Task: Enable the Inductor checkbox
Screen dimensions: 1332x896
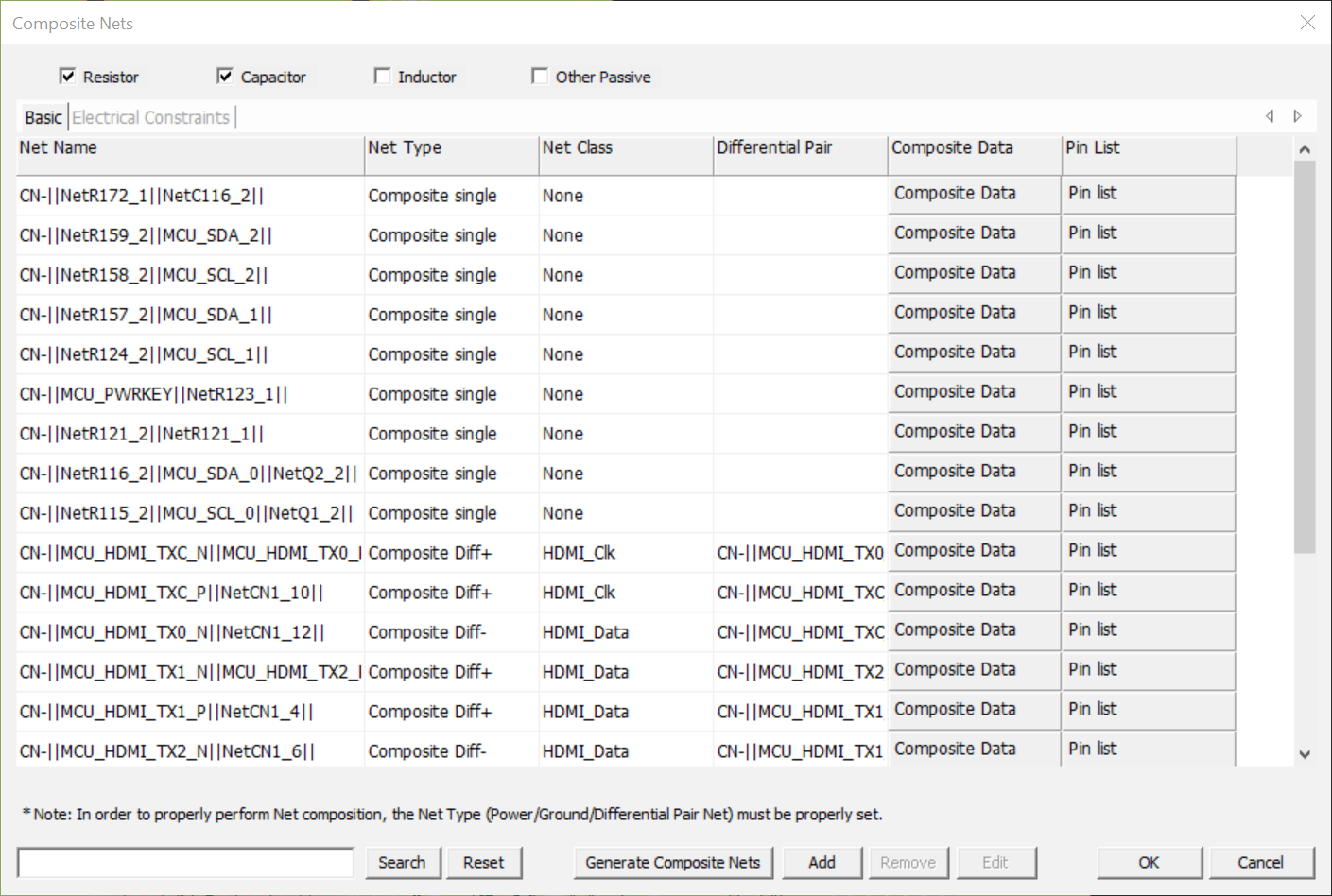Action: point(383,77)
